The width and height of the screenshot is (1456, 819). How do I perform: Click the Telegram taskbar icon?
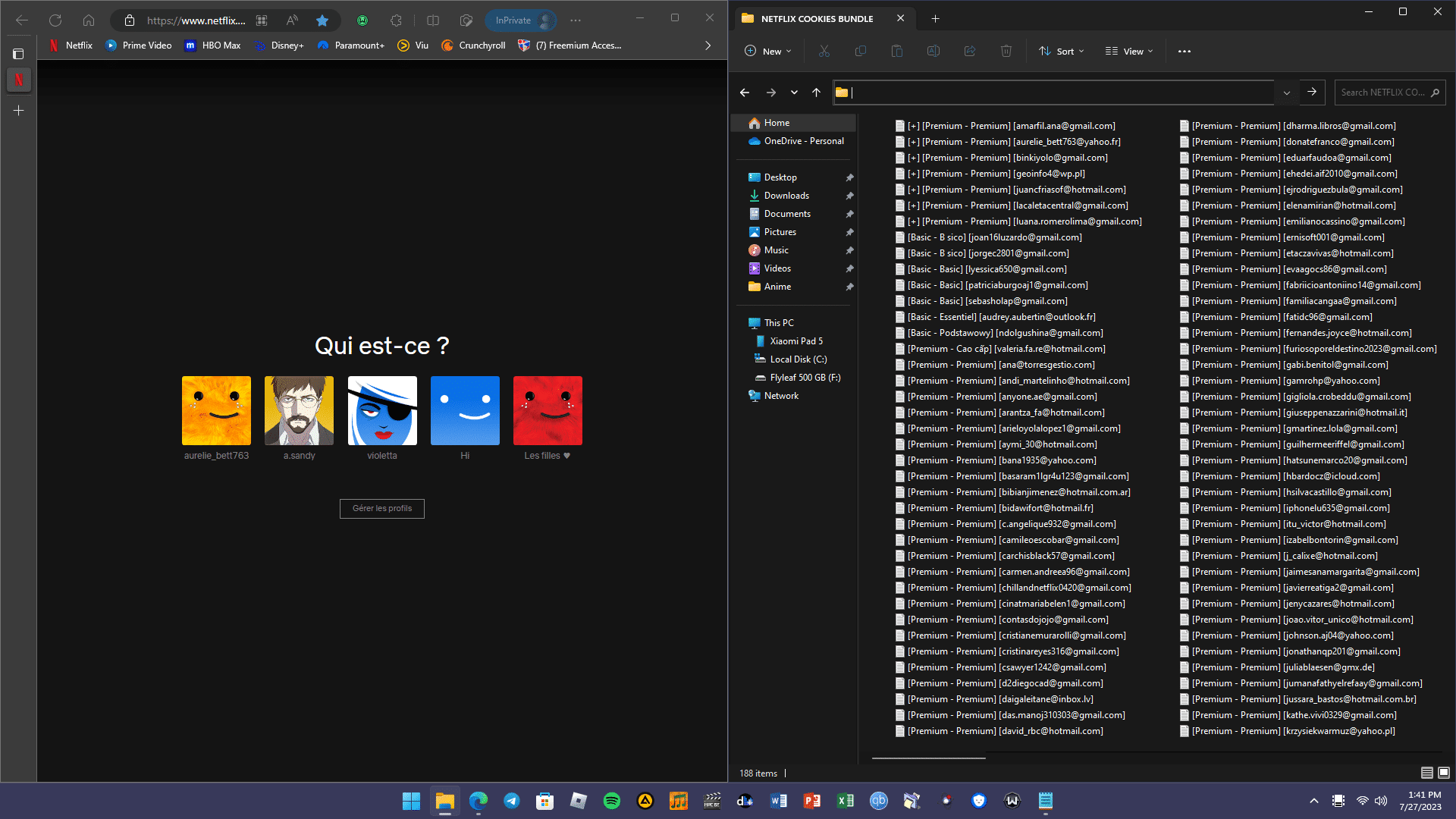pos(512,801)
